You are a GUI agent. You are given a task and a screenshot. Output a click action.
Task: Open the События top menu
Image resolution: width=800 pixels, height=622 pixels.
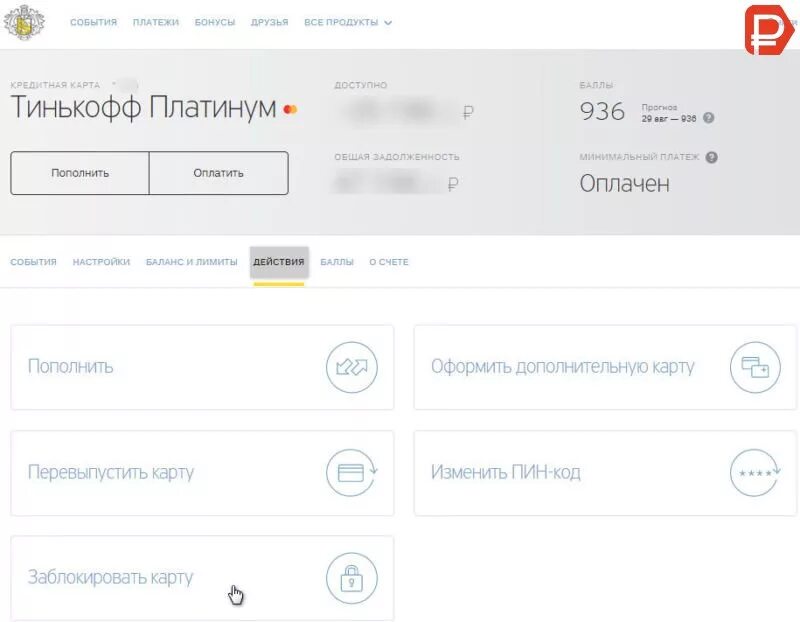tap(93, 22)
